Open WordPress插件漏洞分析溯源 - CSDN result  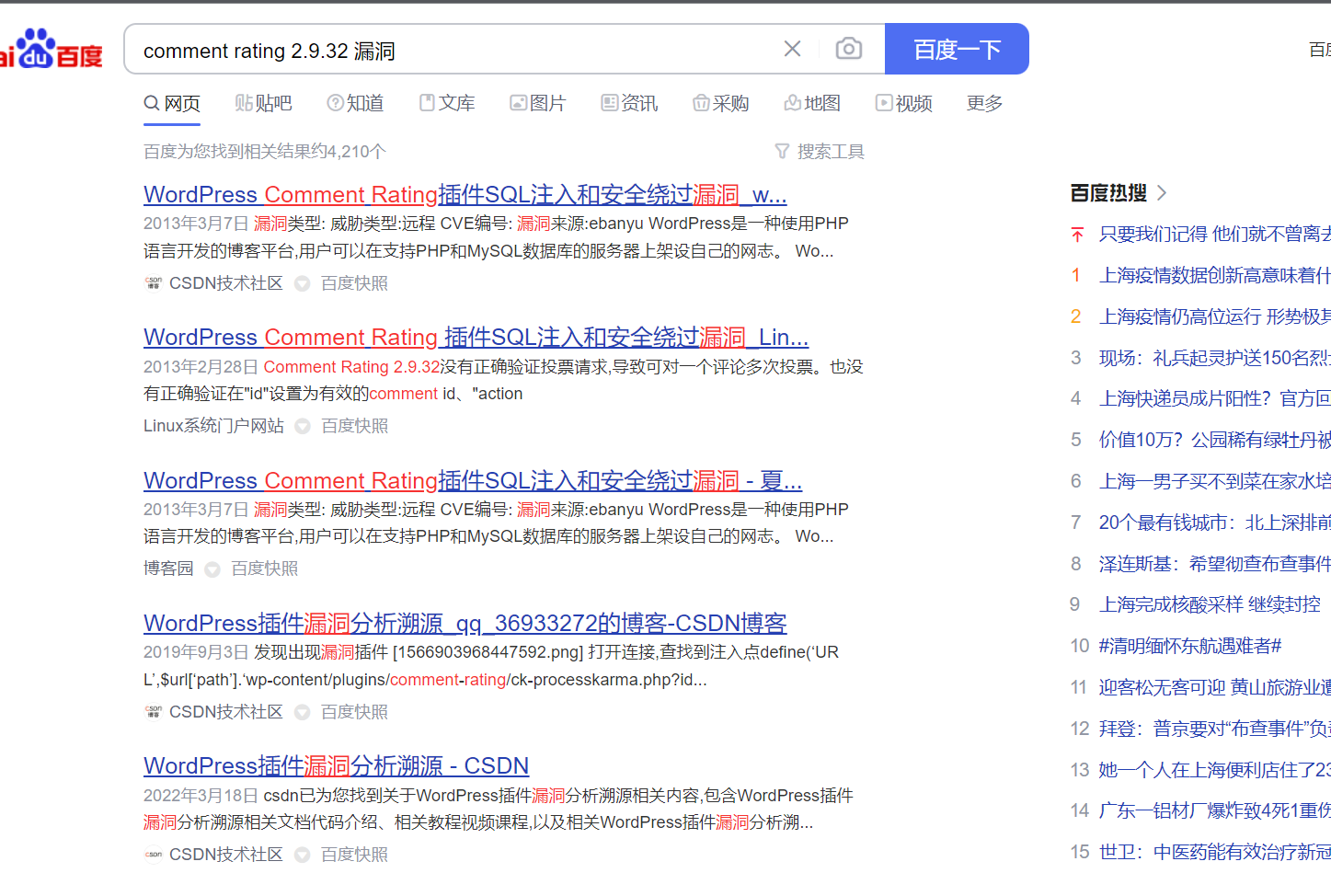pos(337,766)
